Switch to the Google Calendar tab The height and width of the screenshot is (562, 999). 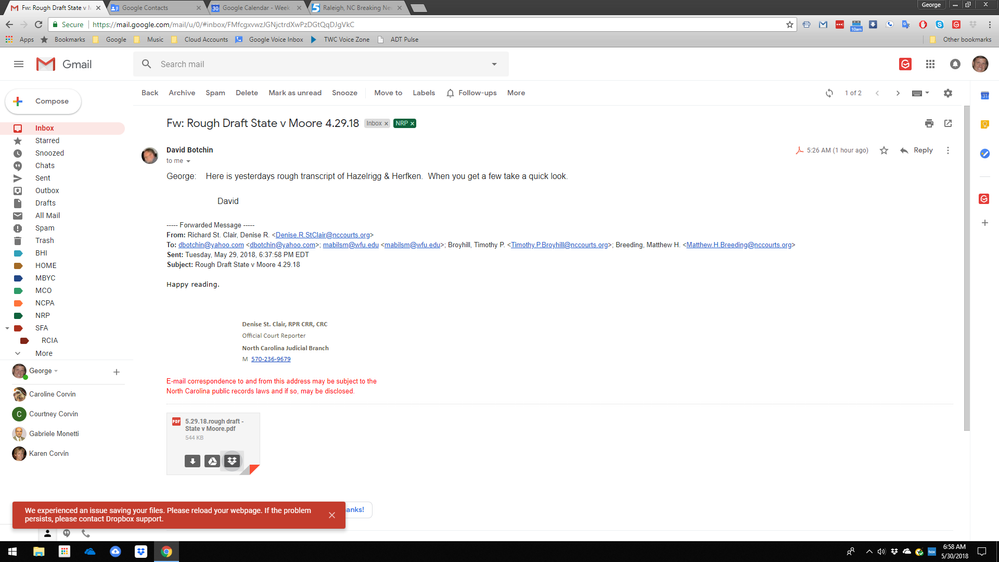(256, 8)
